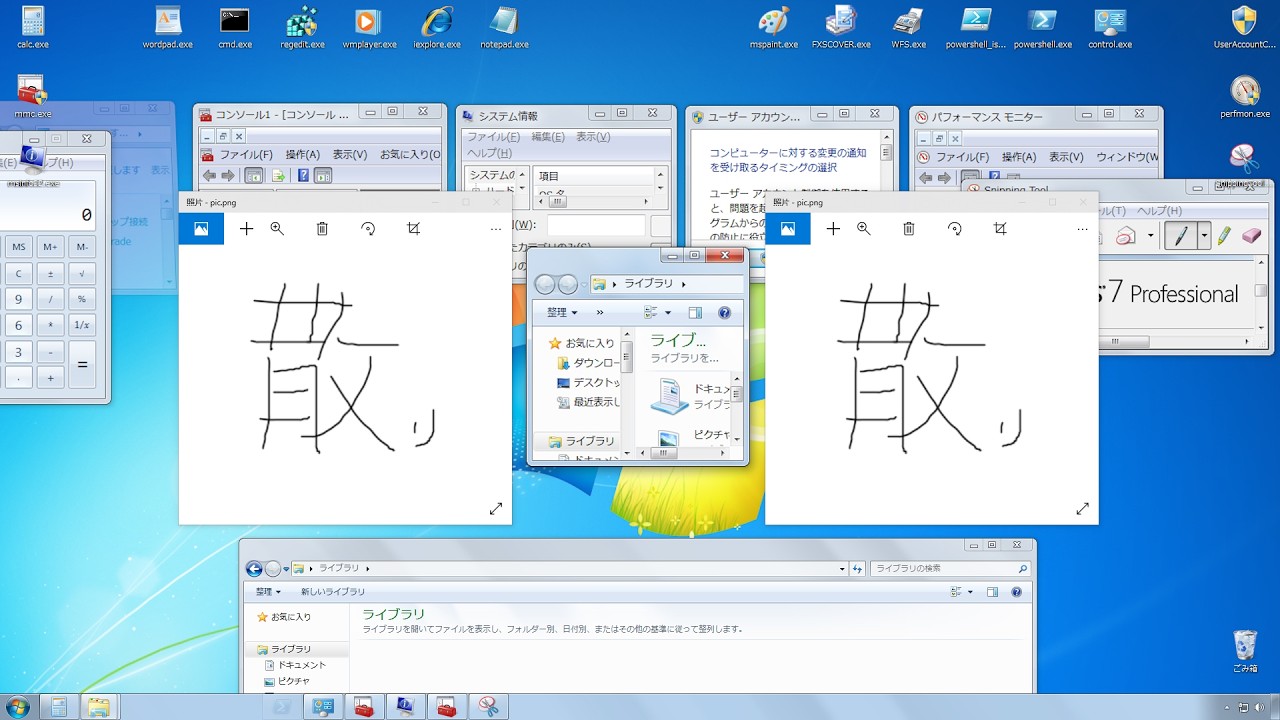Expand toolbar overflow chevron in small Libraries window

600,313
